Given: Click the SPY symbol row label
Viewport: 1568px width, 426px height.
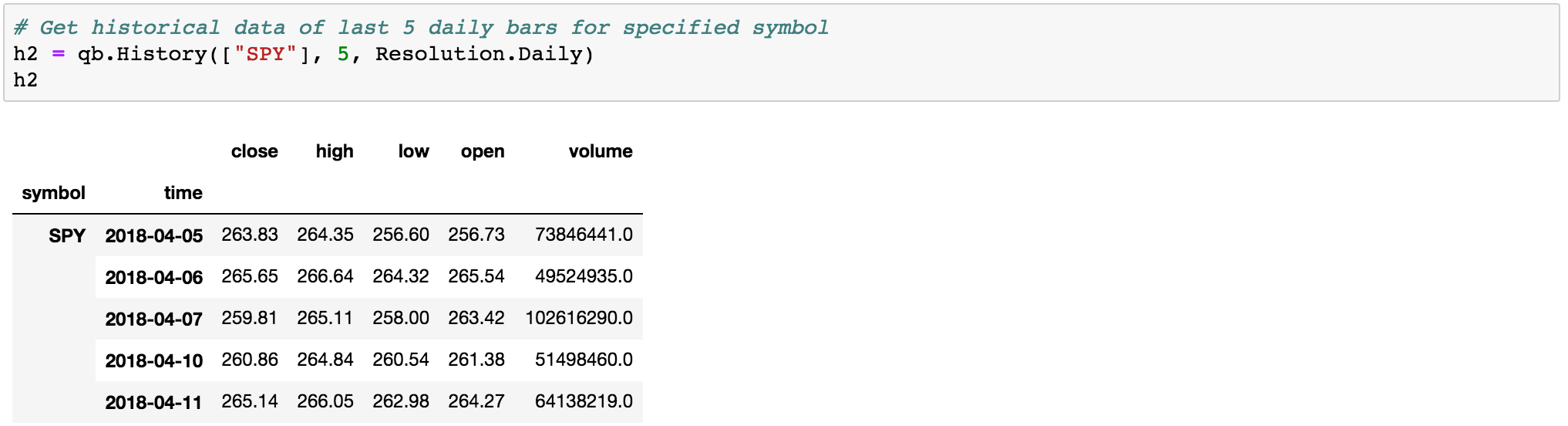Looking at the screenshot, I should tap(67, 235).
